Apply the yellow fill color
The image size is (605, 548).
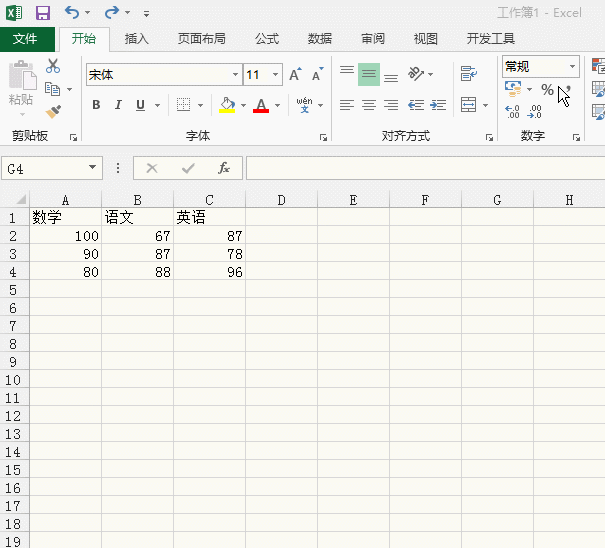click(227, 105)
